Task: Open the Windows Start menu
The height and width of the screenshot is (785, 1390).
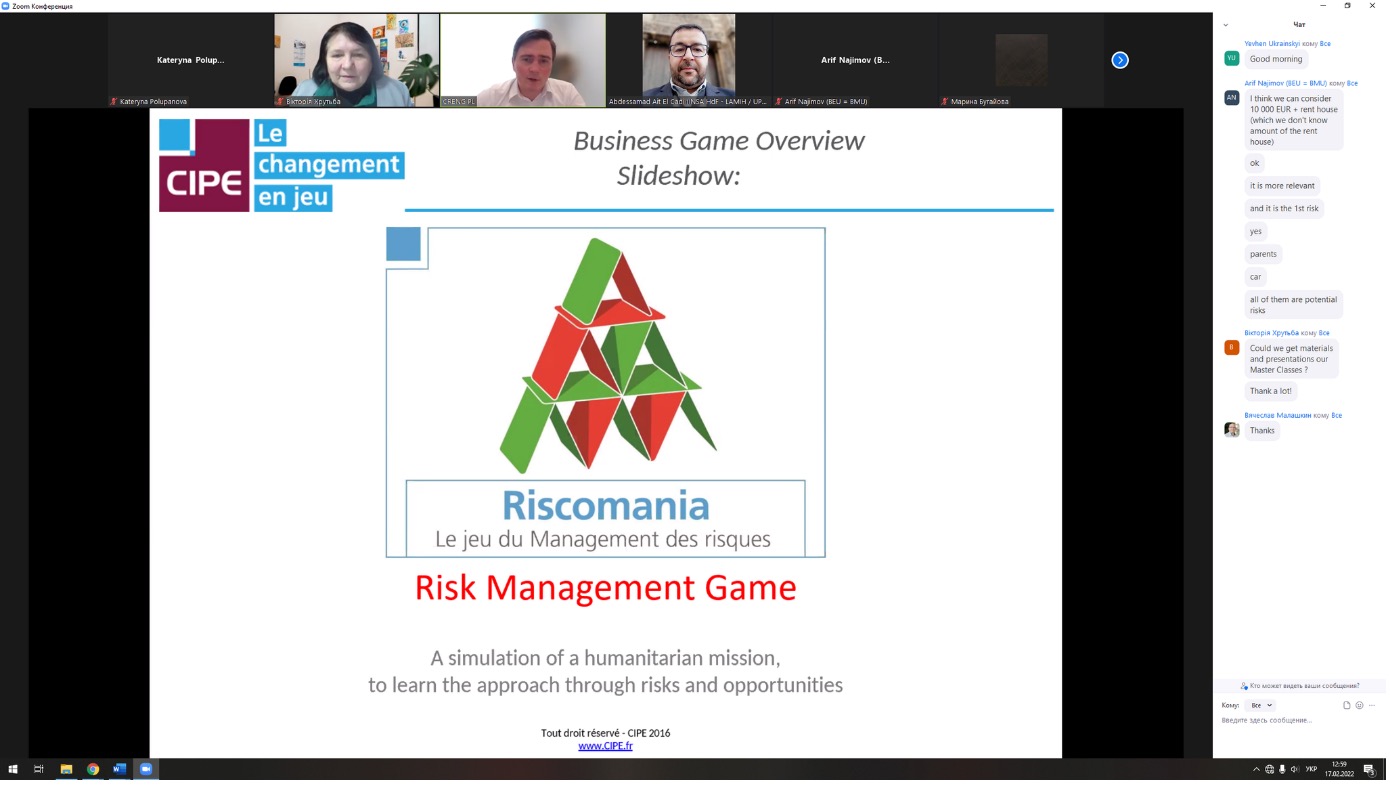Action: point(13,769)
